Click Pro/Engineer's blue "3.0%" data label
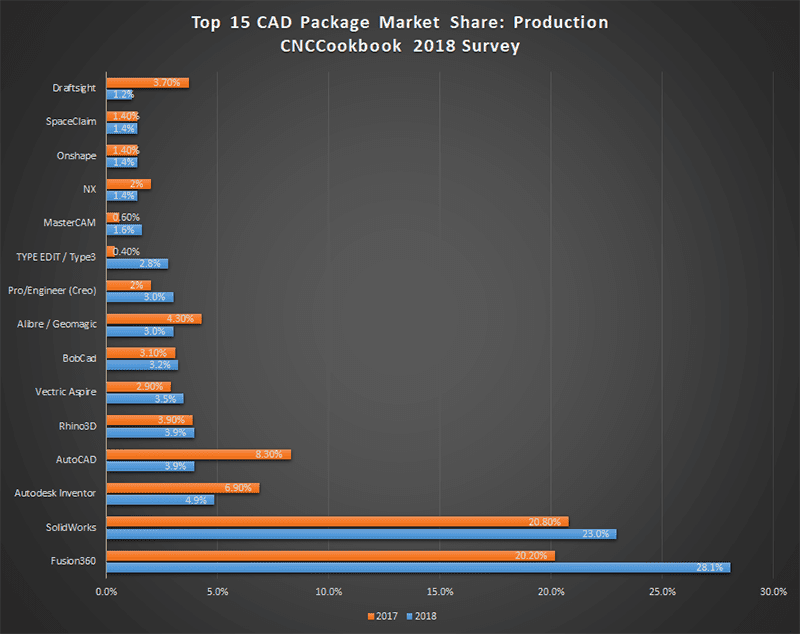Screen dimensions: 800x634 tap(154, 297)
